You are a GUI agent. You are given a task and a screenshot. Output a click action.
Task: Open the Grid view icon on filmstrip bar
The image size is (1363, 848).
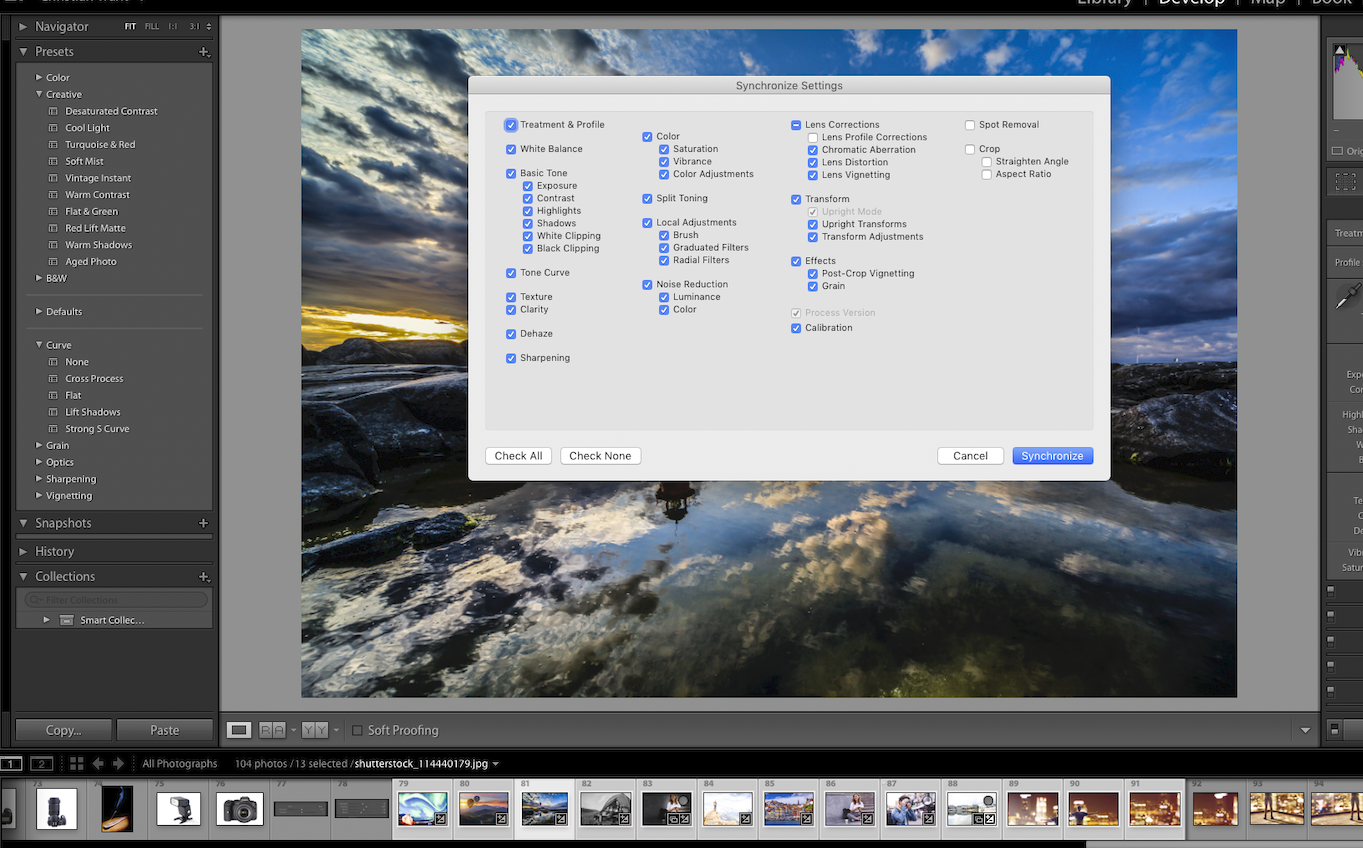[x=76, y=763]
